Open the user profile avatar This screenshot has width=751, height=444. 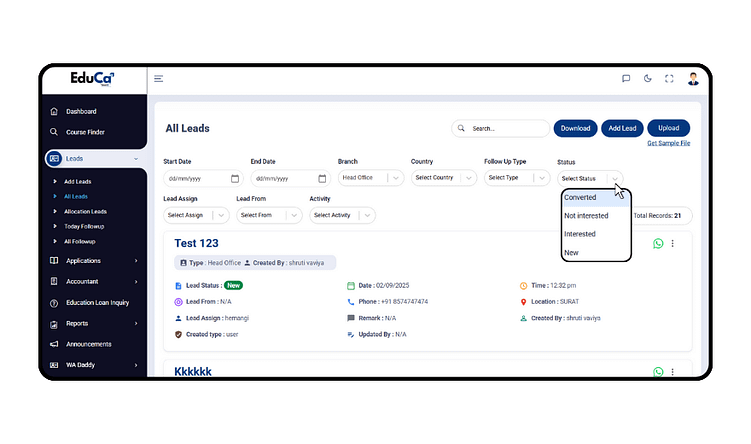[693, 79]
